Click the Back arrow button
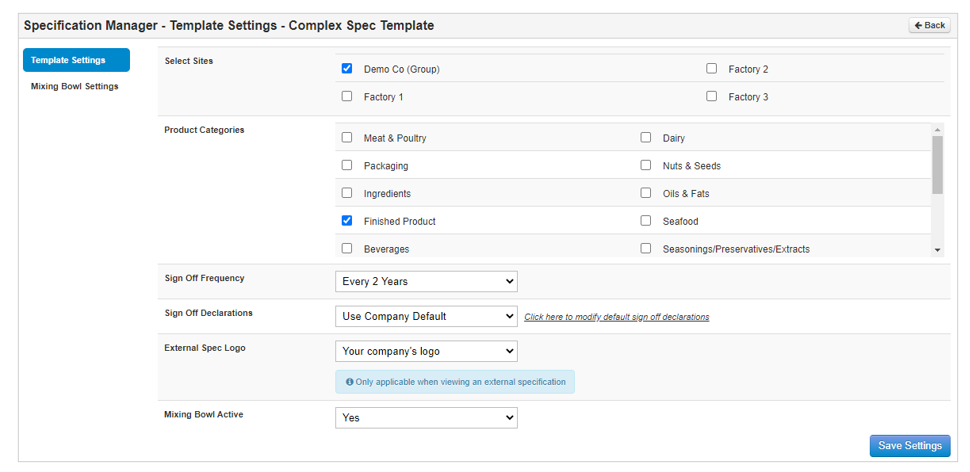Image resolution: width=970 pixels, height=472 pixels. tap(929, 25)
